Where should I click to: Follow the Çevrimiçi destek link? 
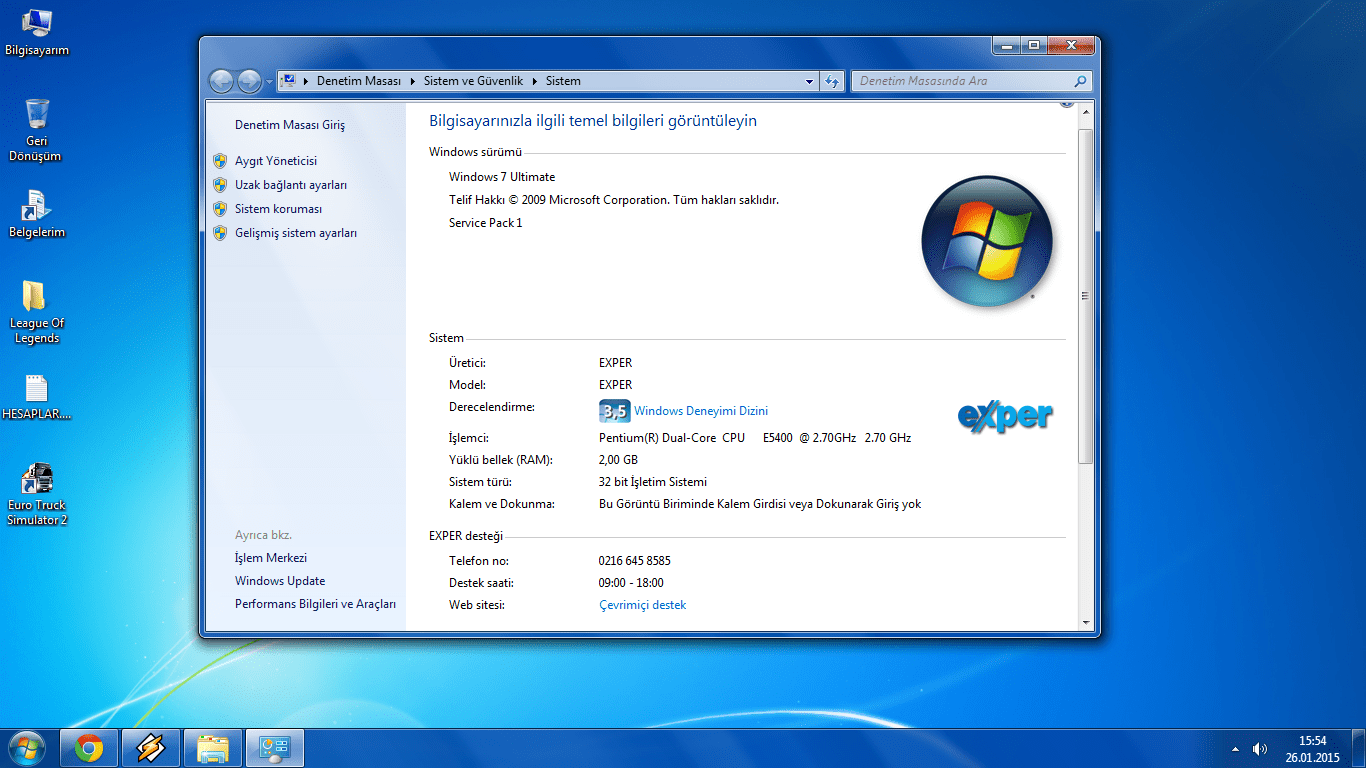click(x=642, y=605)
